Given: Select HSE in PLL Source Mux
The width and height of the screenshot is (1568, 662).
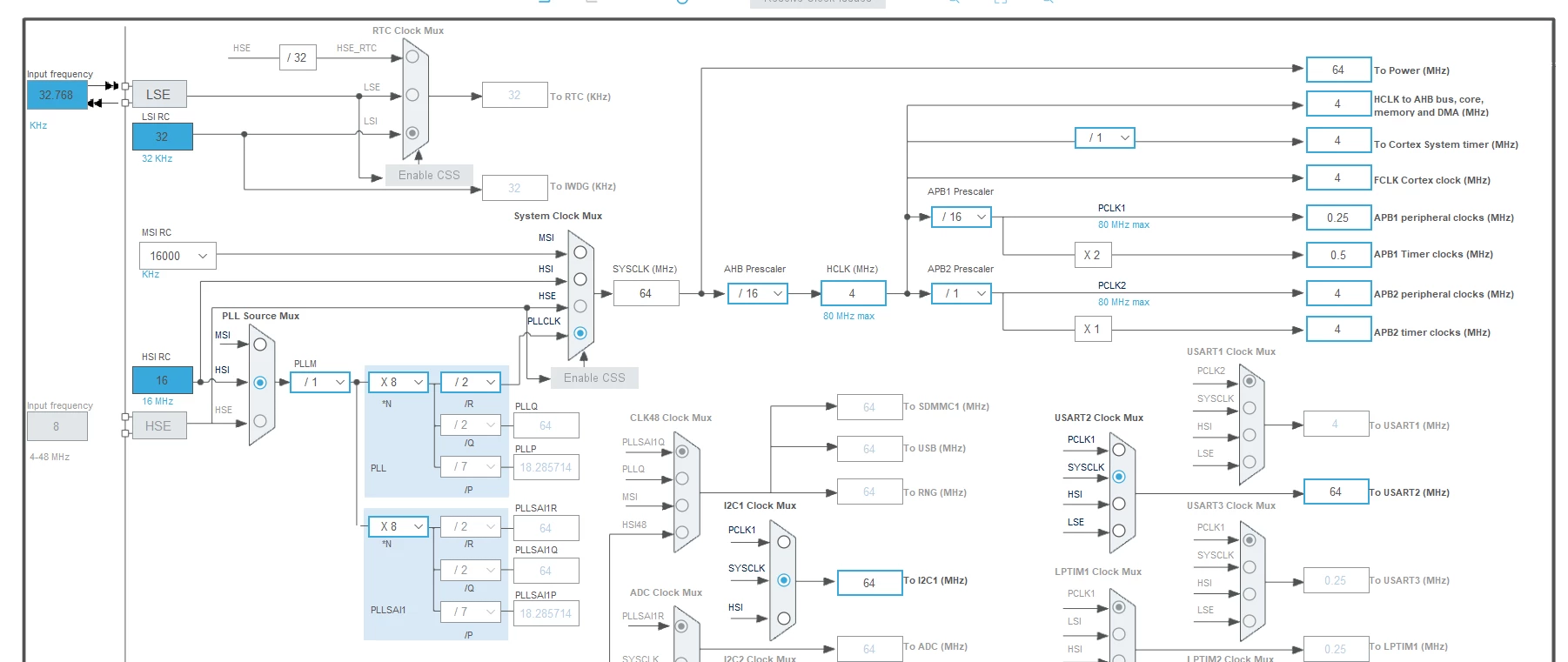Looking at the screenshot, I should pyautogui.click(x=260, y=421).
